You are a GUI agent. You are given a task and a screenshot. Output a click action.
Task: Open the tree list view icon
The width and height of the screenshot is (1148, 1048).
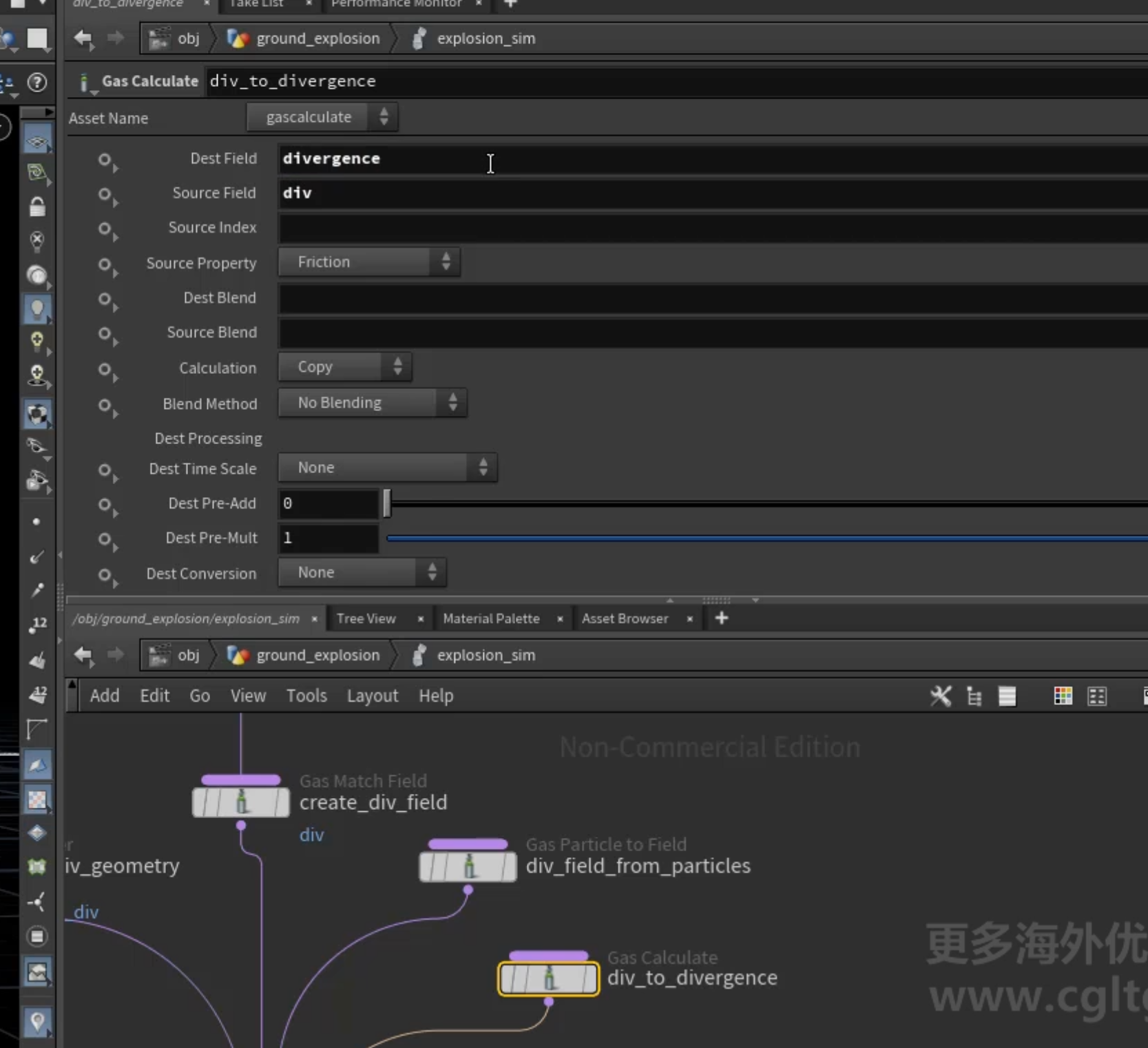pyautogui.click(x=974, y=696)
